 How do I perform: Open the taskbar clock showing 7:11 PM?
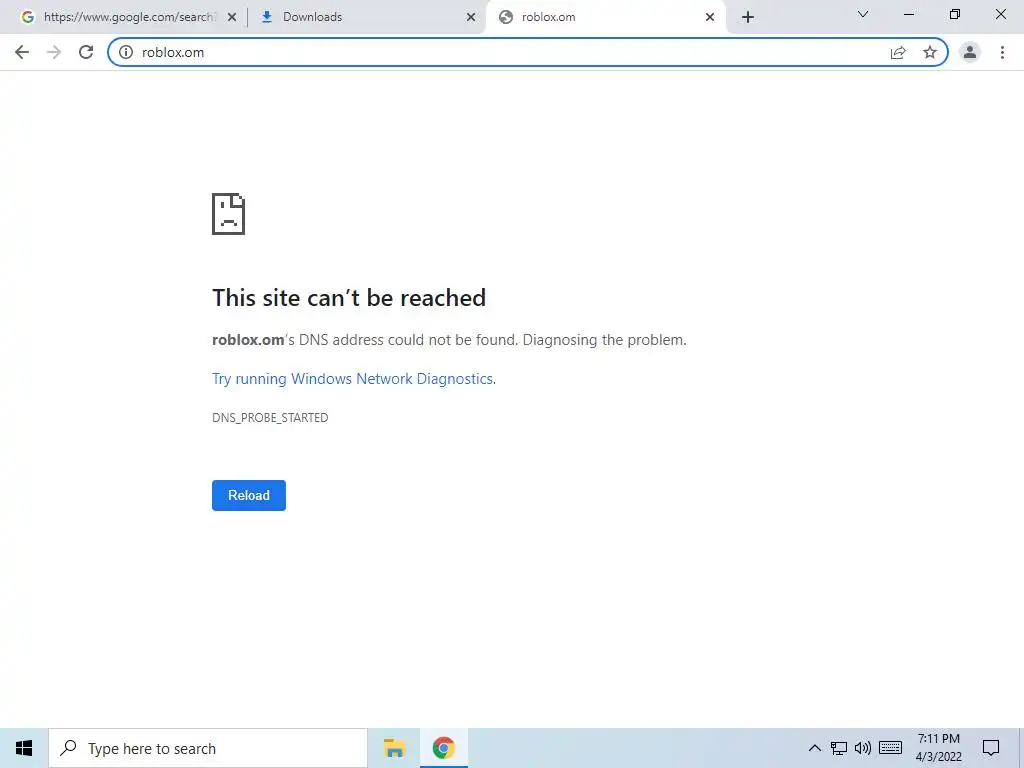click(x=938, y=748)
